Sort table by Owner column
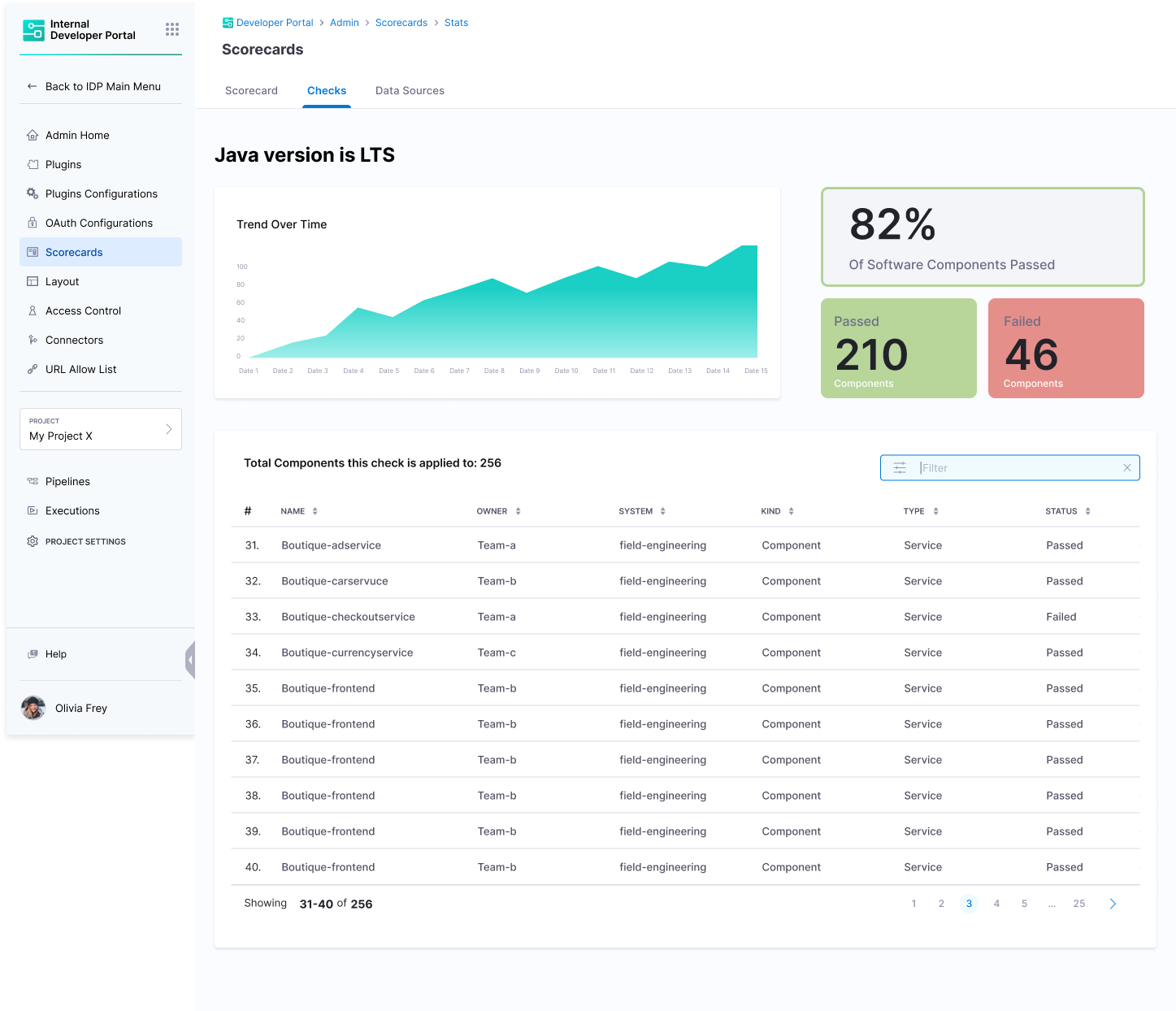This screenshot has height=1011, width=1176. pyautogui.click(x=518, y=511)
